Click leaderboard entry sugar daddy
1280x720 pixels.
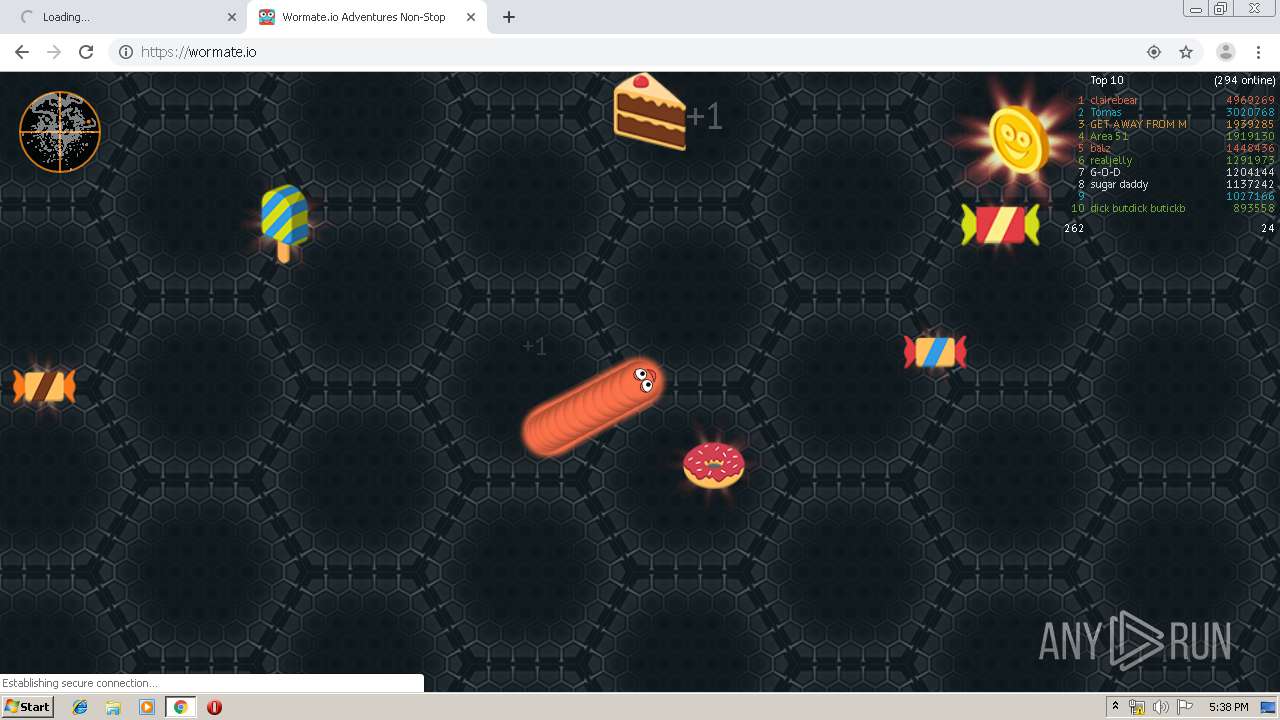pos(1119,184)
